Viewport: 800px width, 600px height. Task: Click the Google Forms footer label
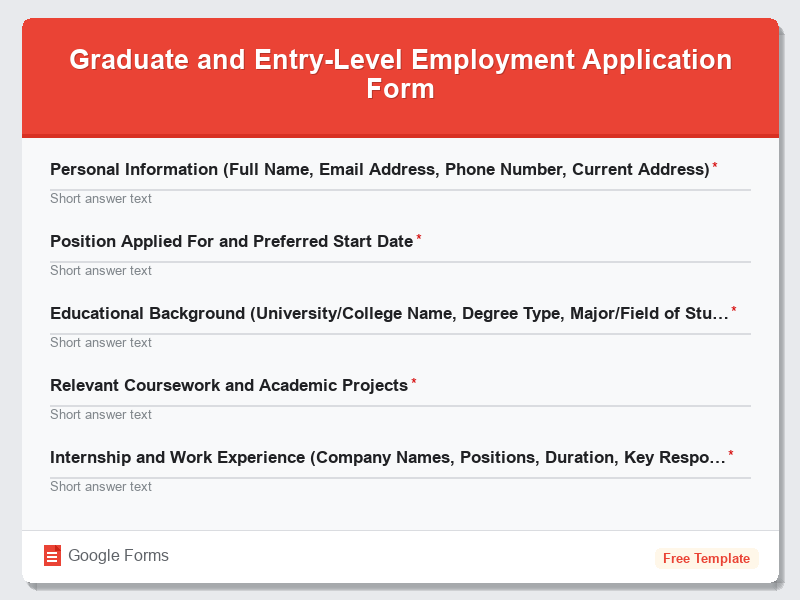point(117,555)
